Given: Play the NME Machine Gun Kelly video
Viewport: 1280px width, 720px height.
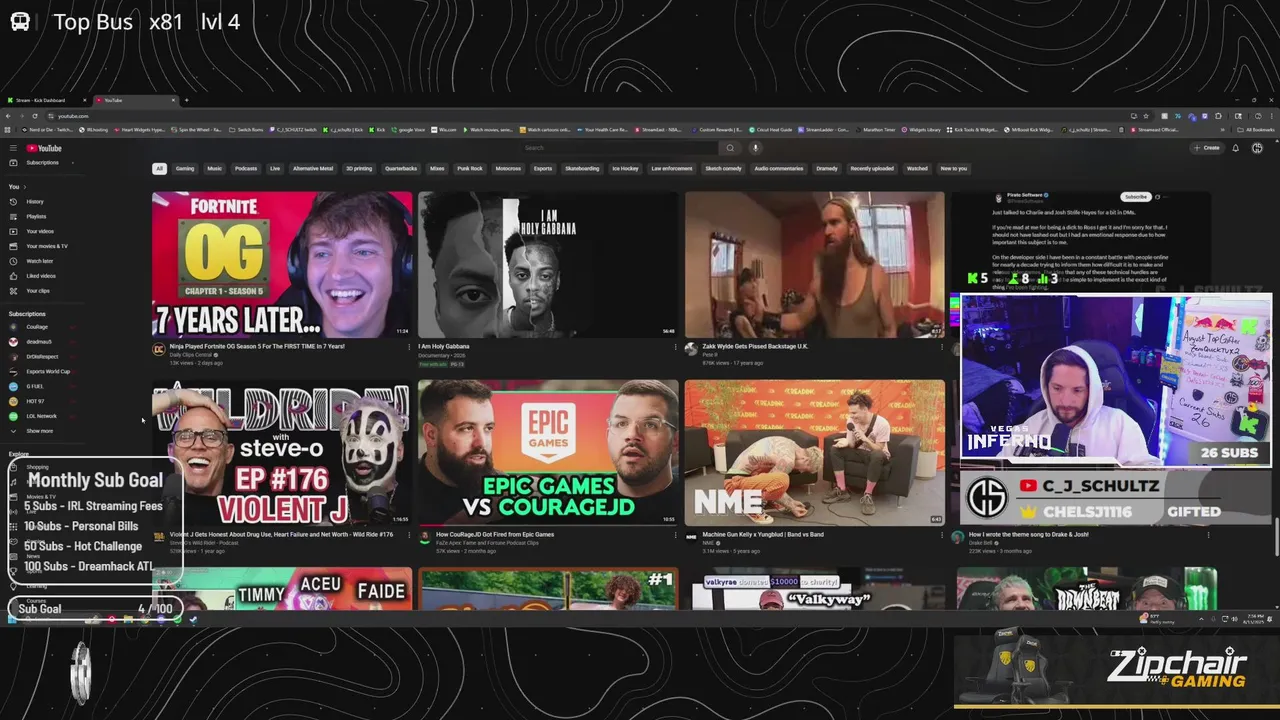Looking at the screenshot, I should point(814,453).
